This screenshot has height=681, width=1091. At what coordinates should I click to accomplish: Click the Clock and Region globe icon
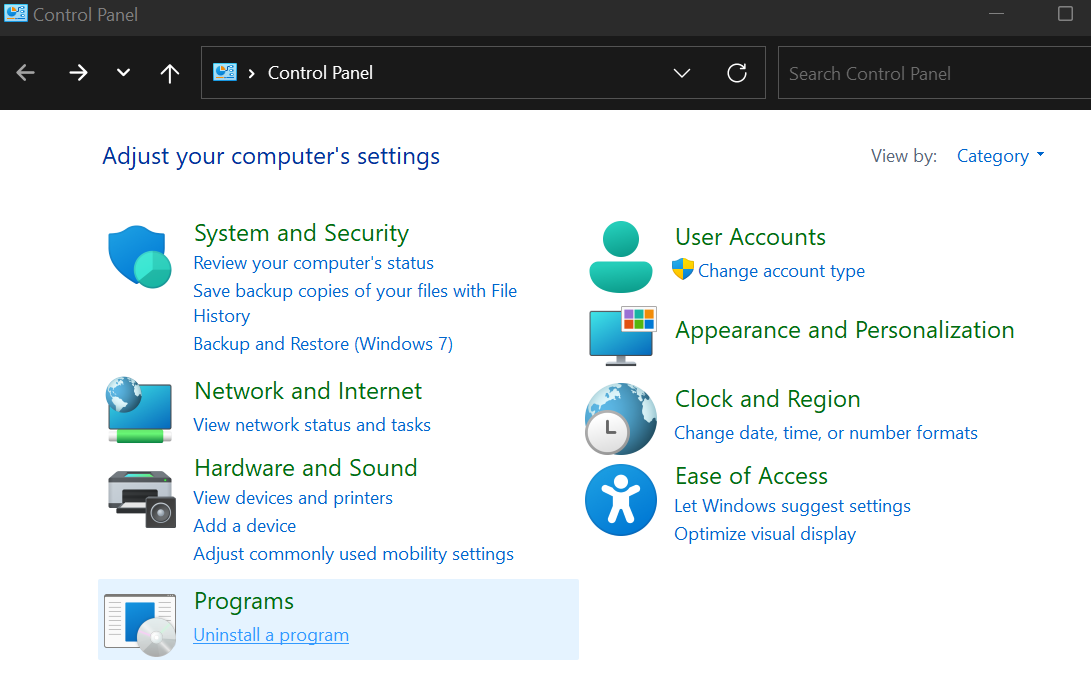(621, 419)
